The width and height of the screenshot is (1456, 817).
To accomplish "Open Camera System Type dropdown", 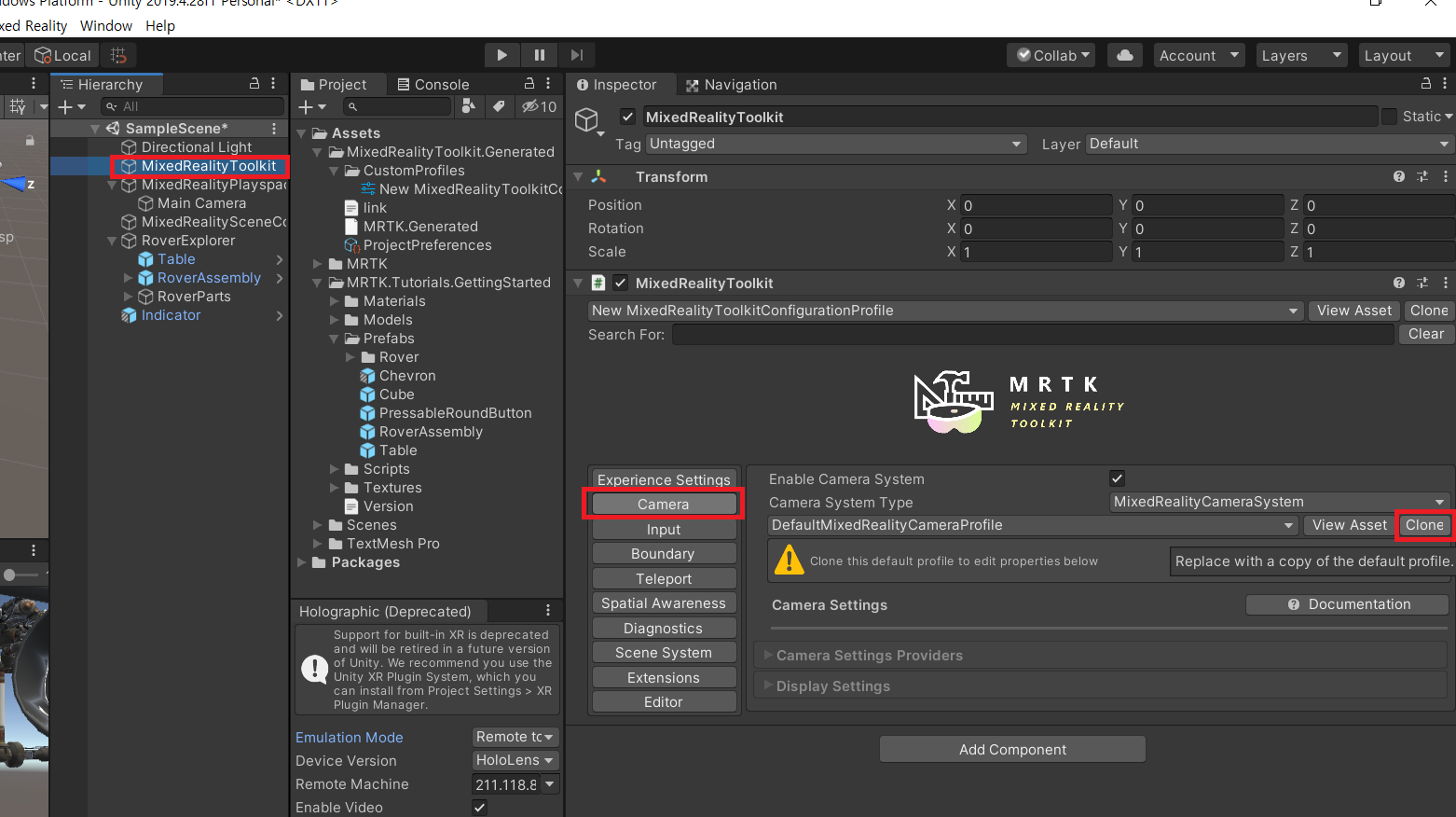I will point(1278,502).
